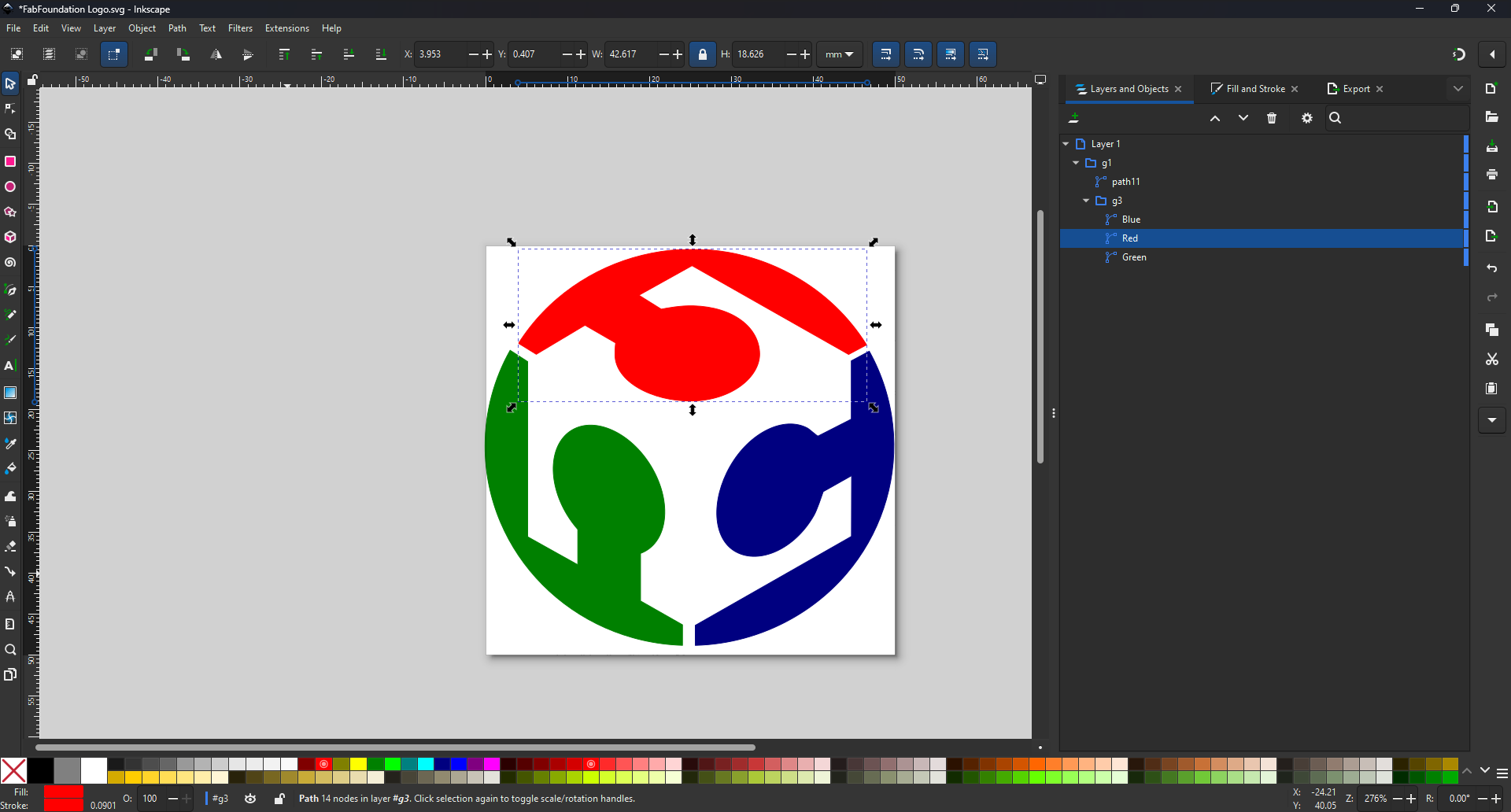
Task: Pick the Dropper color picker tool
Action: (10, 444)
